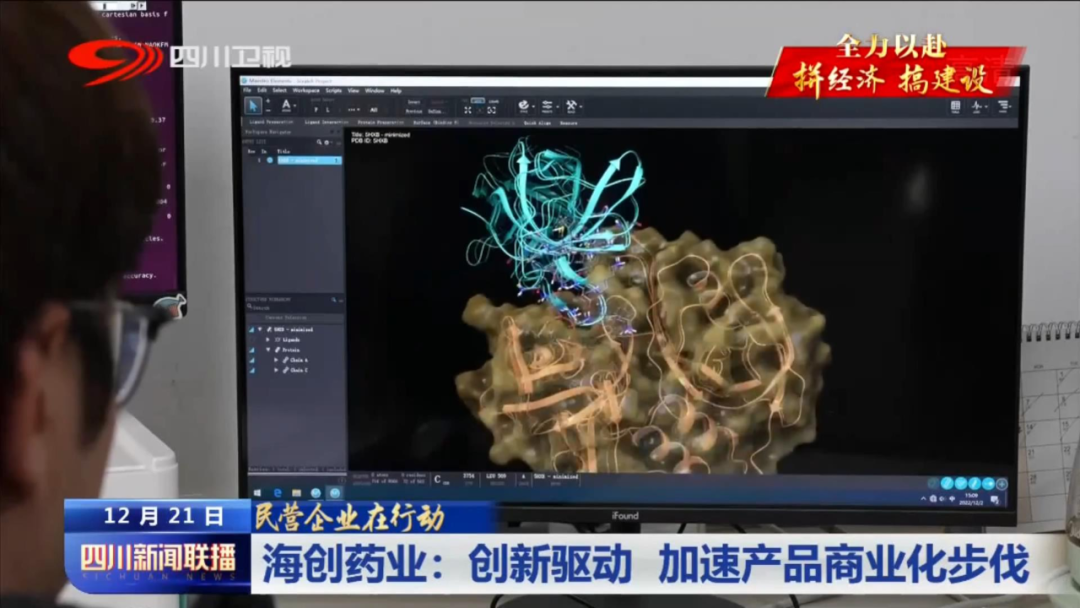Toggle inclusion circle for the entry row
The width and height of the screenshot is (1080, 608).
[x=268, y=160]
